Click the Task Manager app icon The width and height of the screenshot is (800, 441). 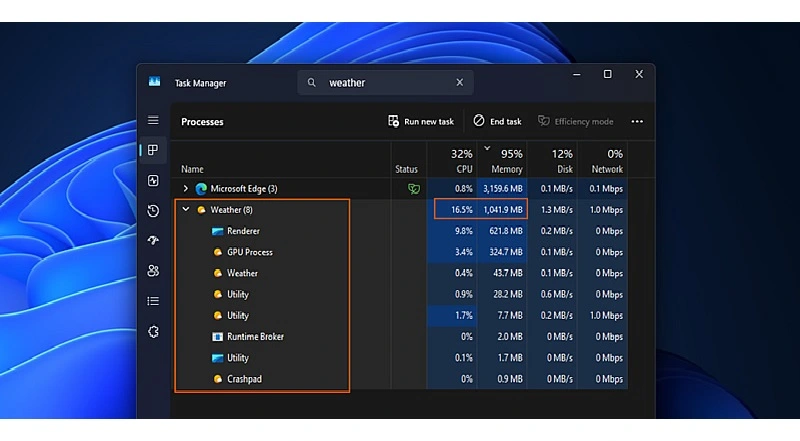(x=154, y=82)
